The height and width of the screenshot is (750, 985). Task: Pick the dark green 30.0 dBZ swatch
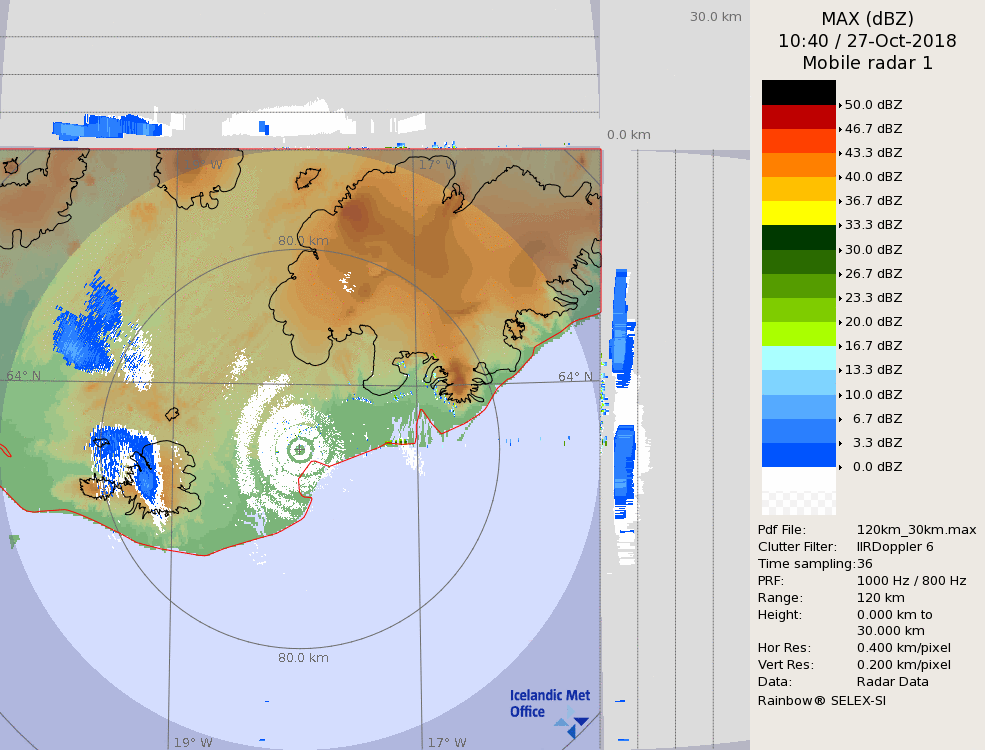pyautogui.click(x=798, y=237)
